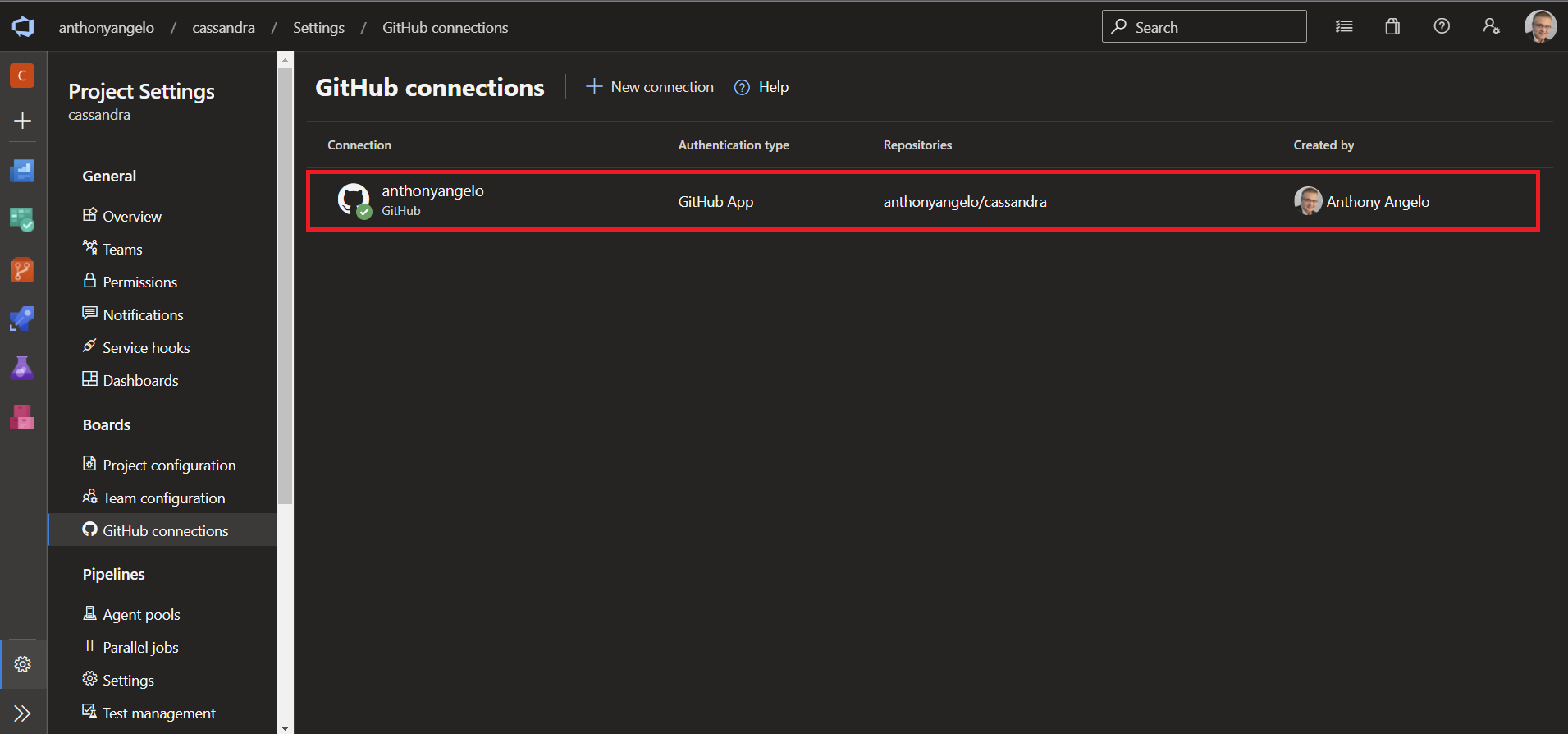Click New connection button
The width and height of the screenshot is (1568, 734).
click(649, 87)
